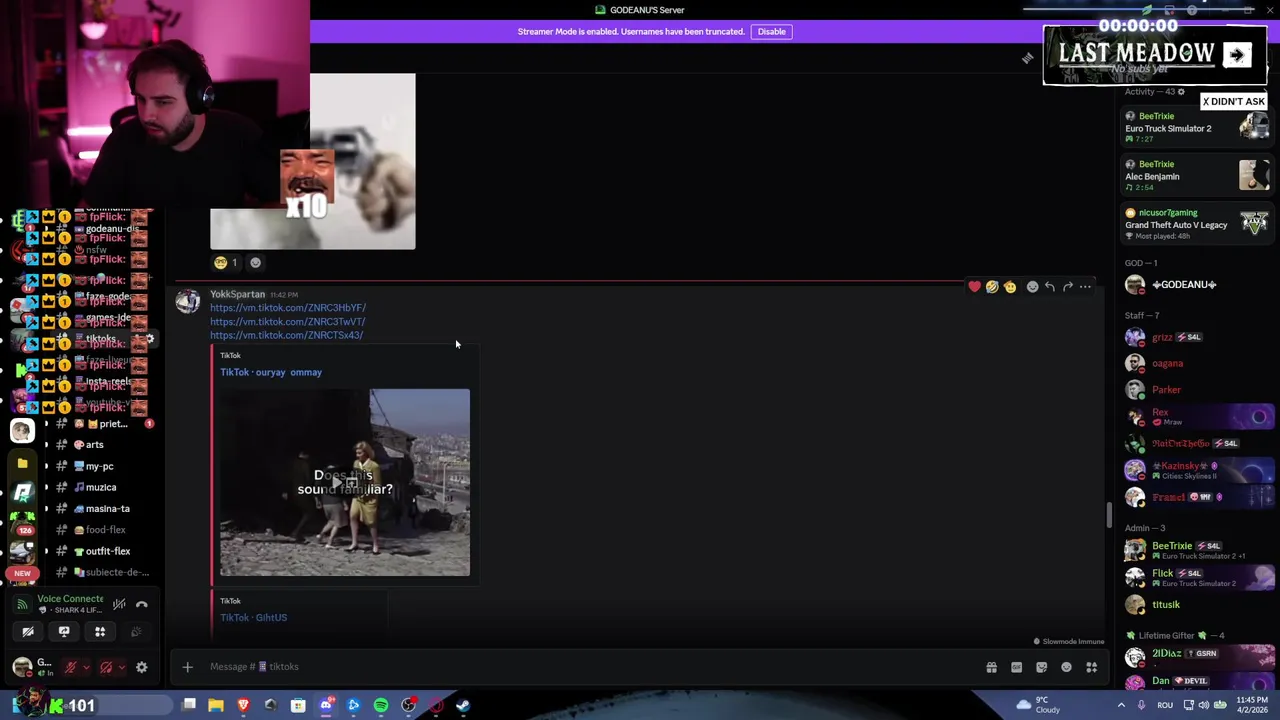
Task: Open third TikTok link ZNRCTSx43
Action: [x=286, y=335]
